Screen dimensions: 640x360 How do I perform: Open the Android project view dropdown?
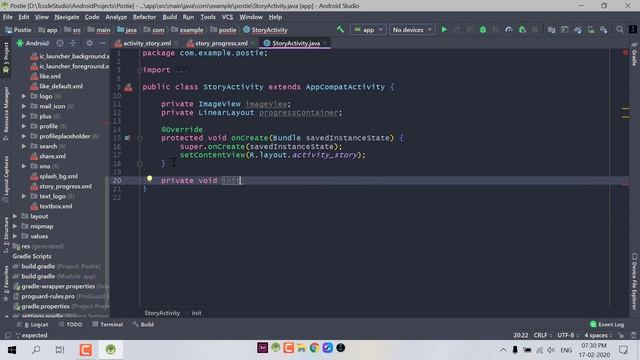pyautogui.click(x=33, y=43)
